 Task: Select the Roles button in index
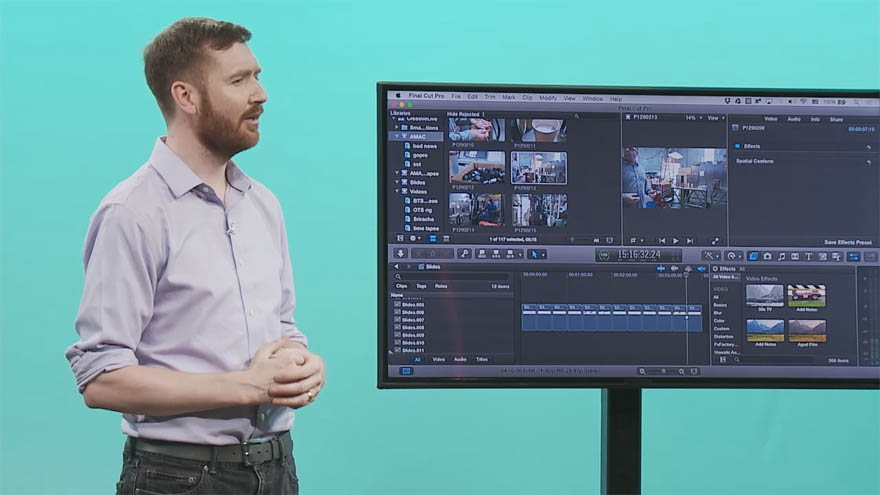pyautogui.click(x=441, y=286)
